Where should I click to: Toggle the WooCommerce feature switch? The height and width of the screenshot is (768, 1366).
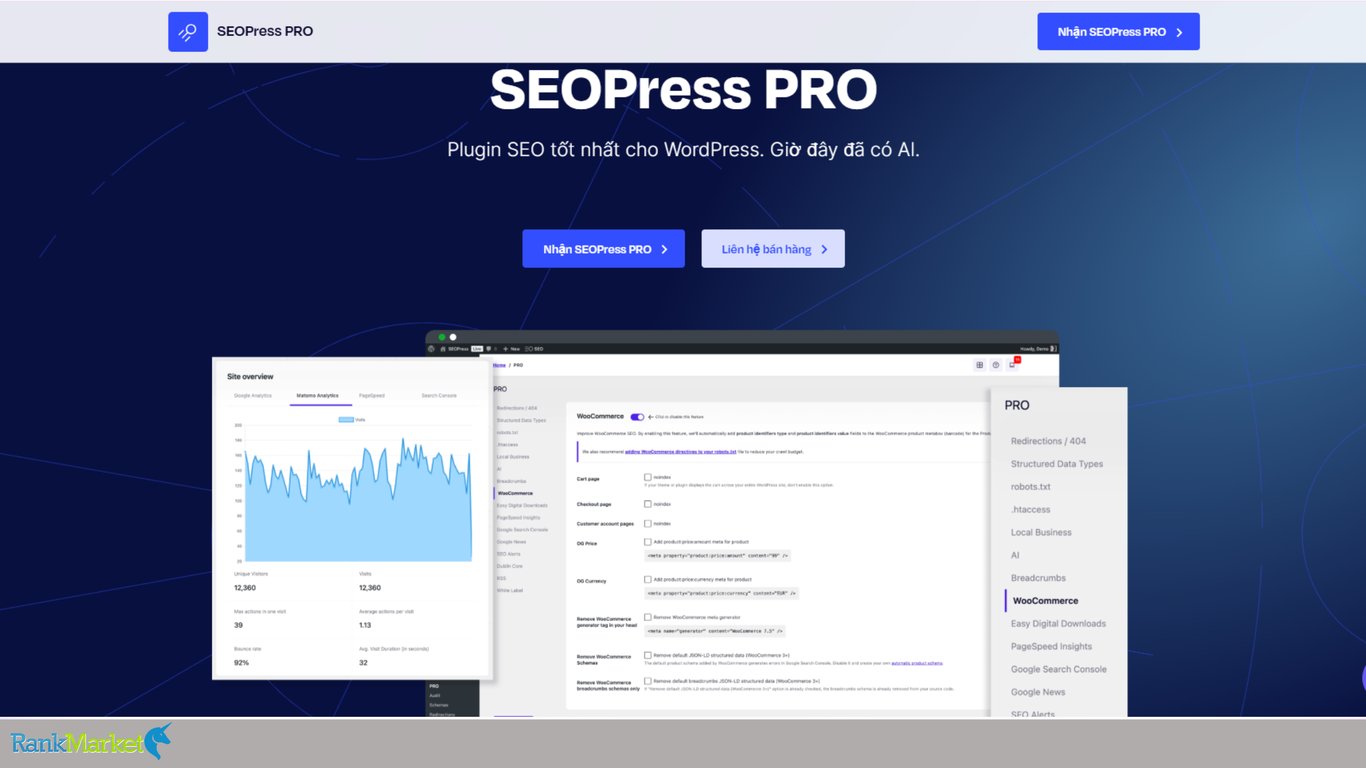tap(637, 417)
